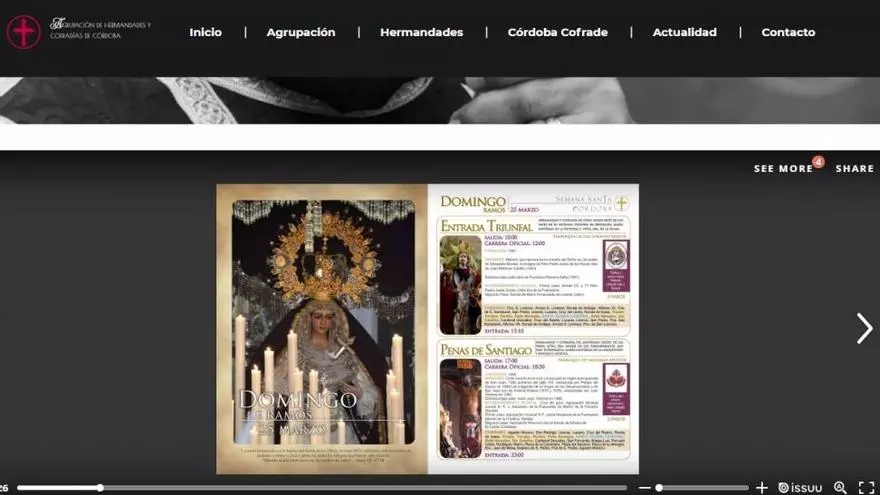The width and height of the screenshot is (880, 495).
Task: Go to the Contacto page
Action: [x=788, y=32]
